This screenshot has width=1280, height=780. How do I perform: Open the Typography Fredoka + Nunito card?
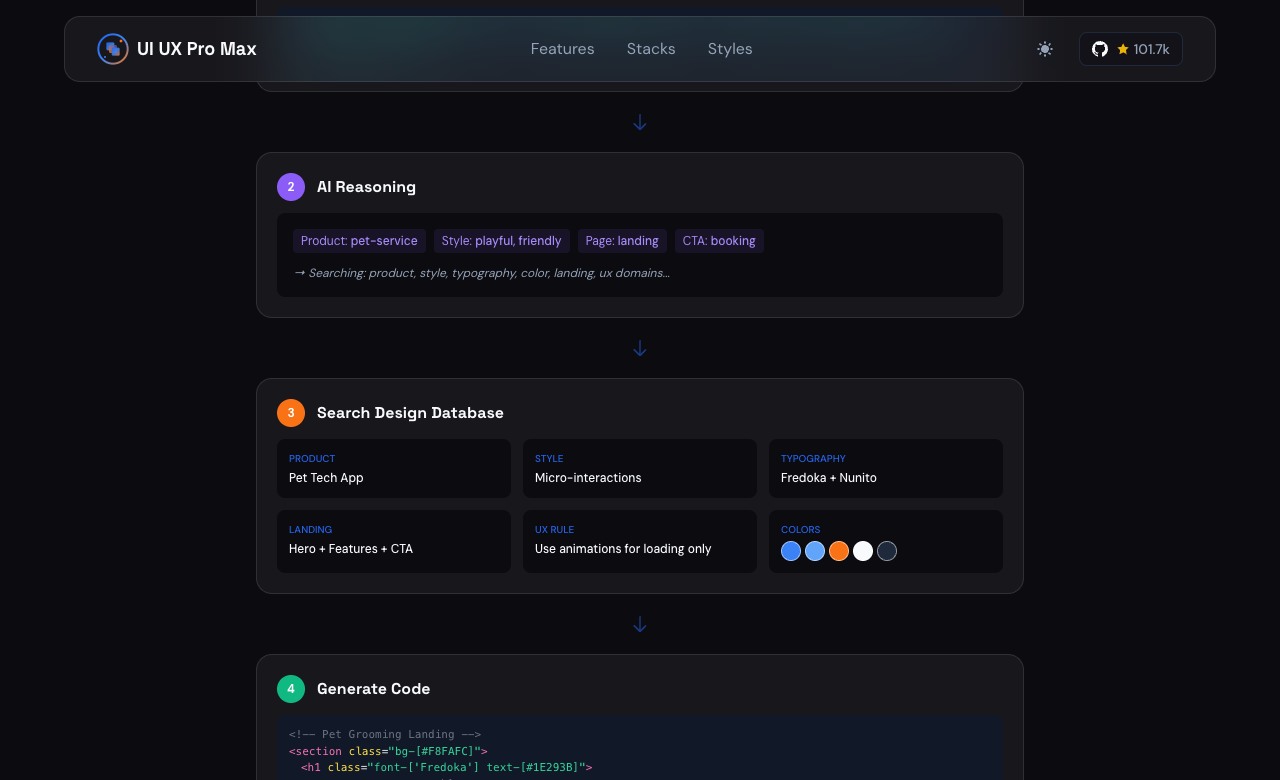tap(886, 469)
